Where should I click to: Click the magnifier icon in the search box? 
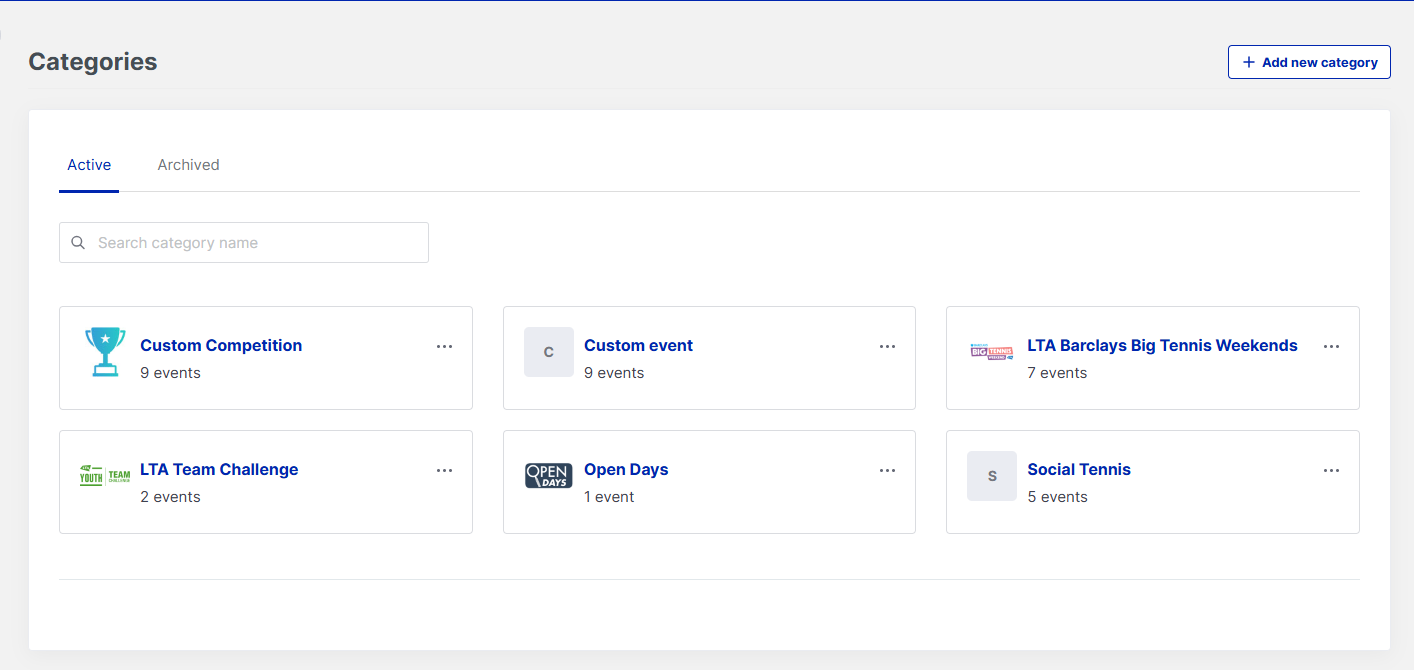click(x=78, y=243)
